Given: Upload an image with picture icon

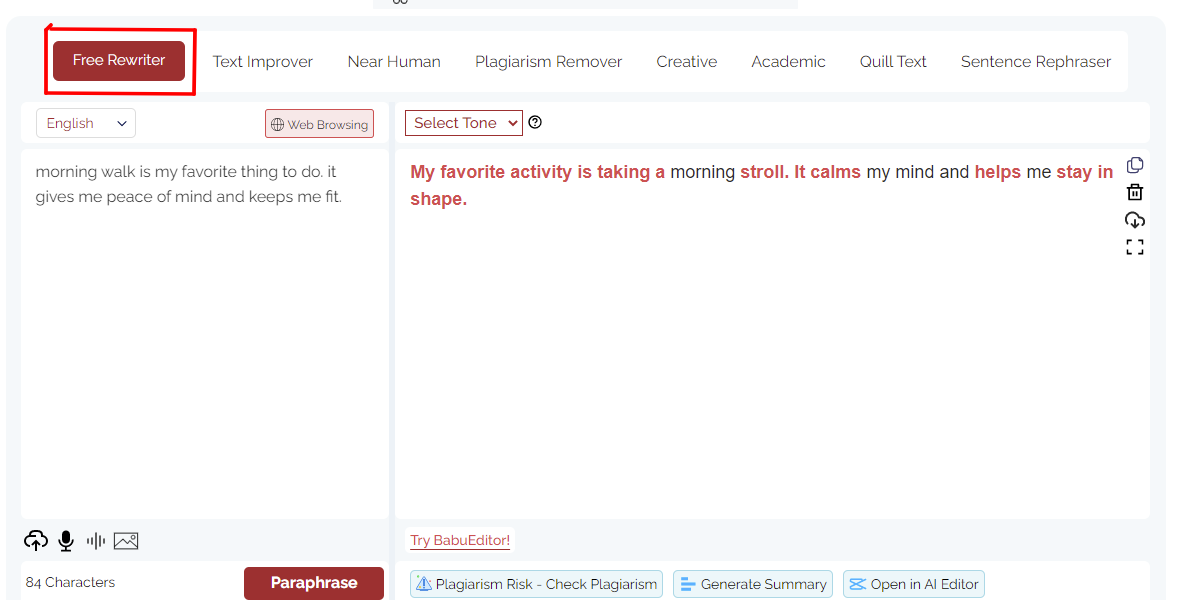Looking at the screenshot, I should point(126,541).
